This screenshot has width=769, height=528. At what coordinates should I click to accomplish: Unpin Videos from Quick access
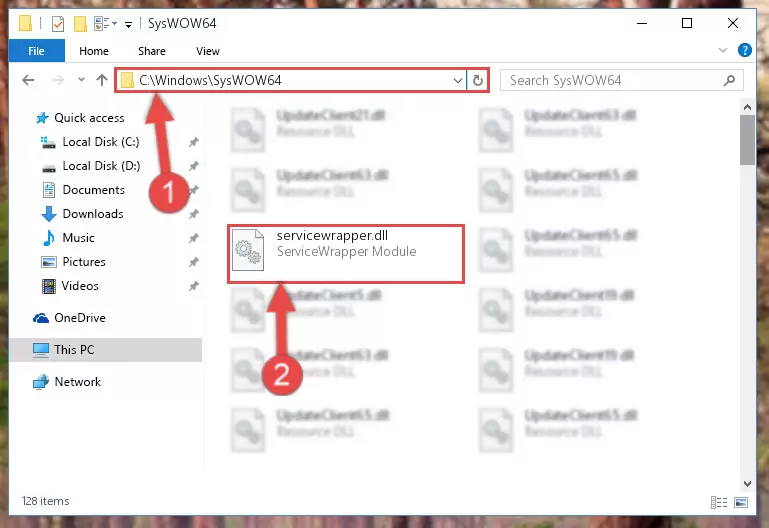click(194, 286)
